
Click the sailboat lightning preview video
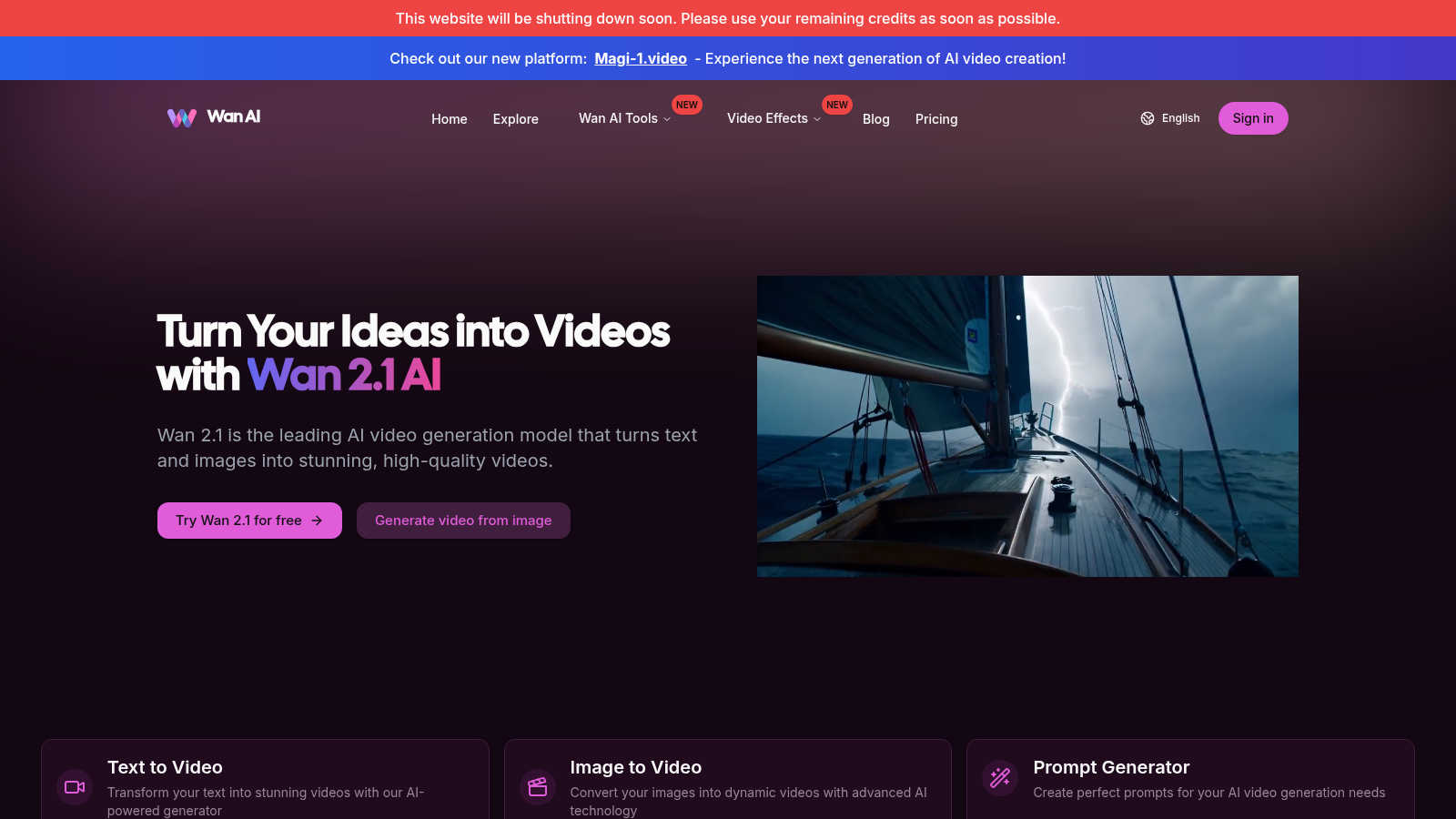(1027, 426)
